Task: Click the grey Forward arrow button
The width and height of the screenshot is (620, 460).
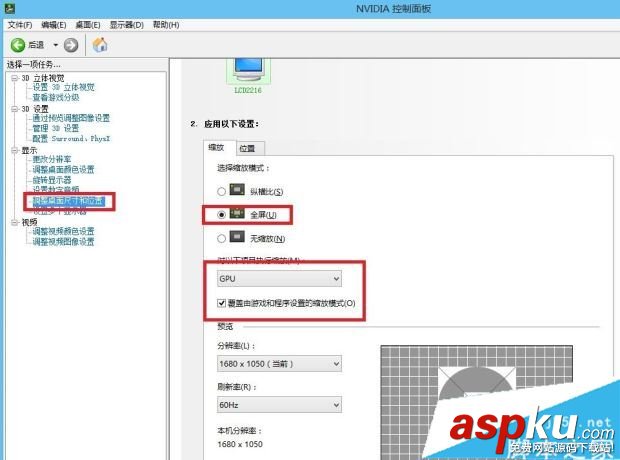Action: pos(71,45)
